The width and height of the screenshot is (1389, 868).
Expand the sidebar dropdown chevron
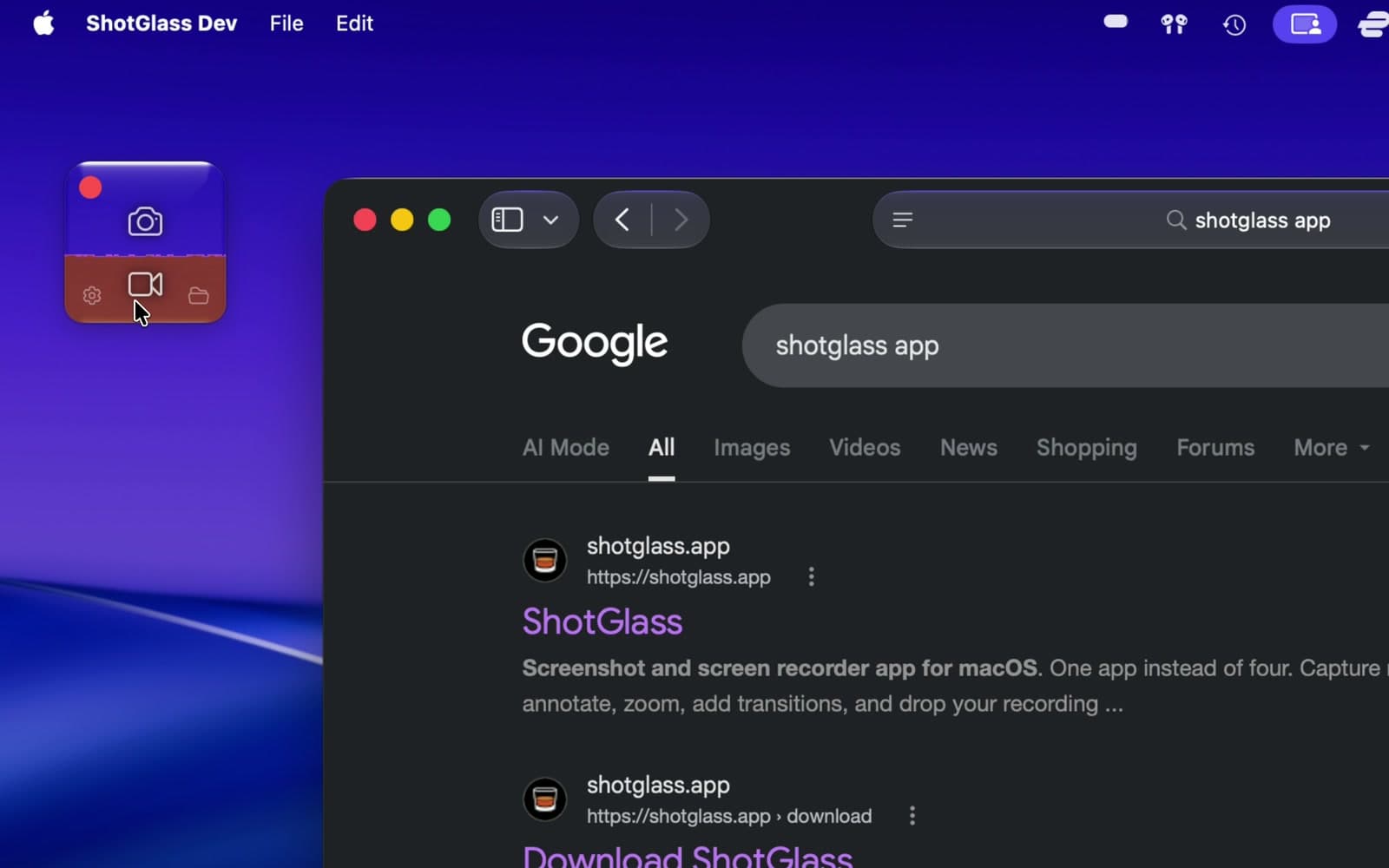click(x=550, y=220)
